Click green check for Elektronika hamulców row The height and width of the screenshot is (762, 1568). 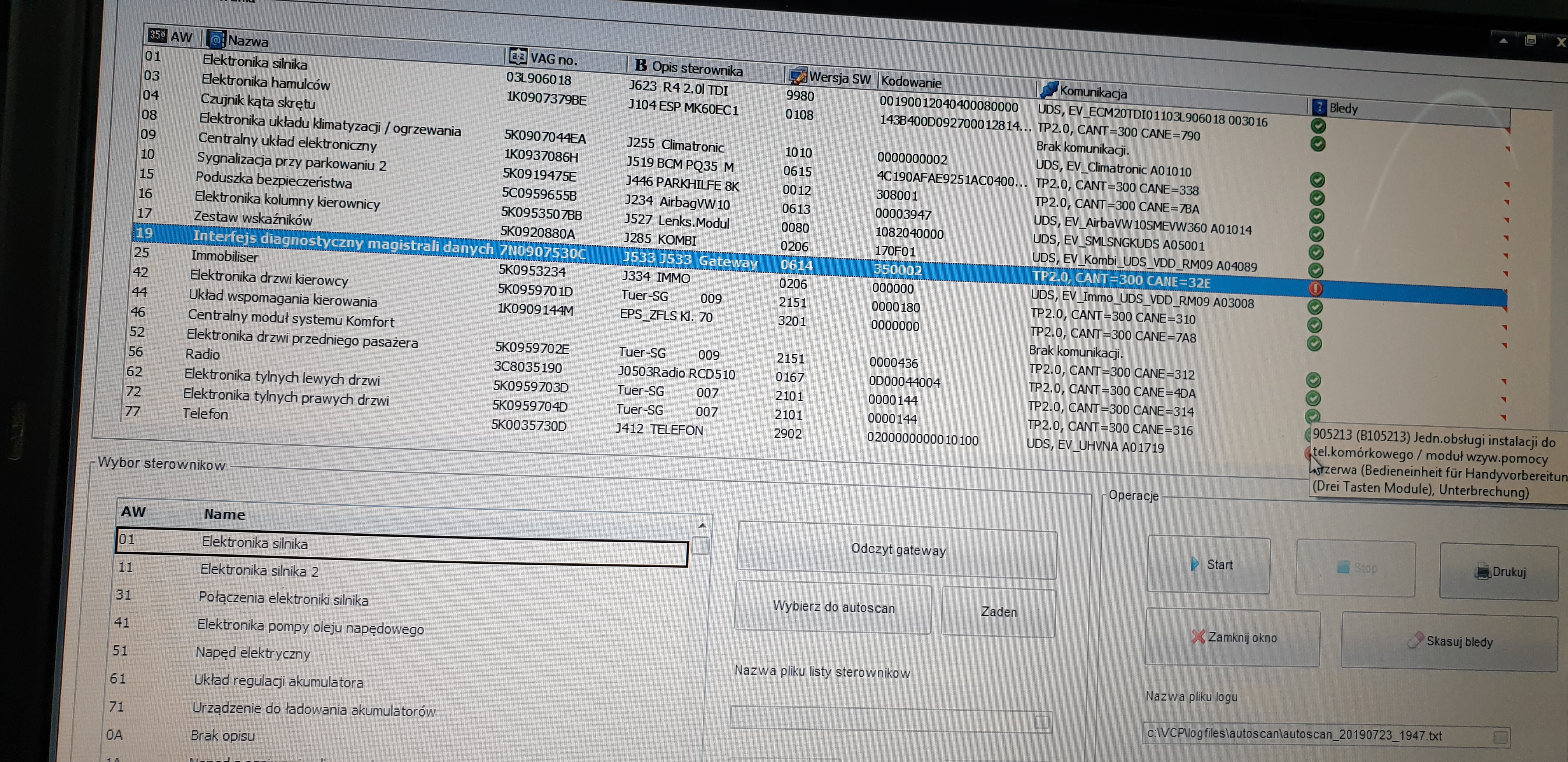coord(1318,144)
